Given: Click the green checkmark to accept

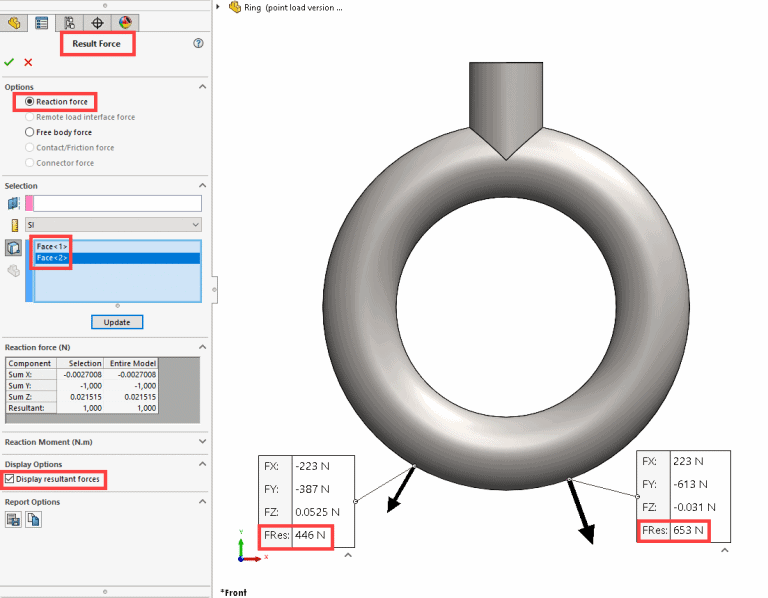Looking at the screenshot, I should click(10, 62).
